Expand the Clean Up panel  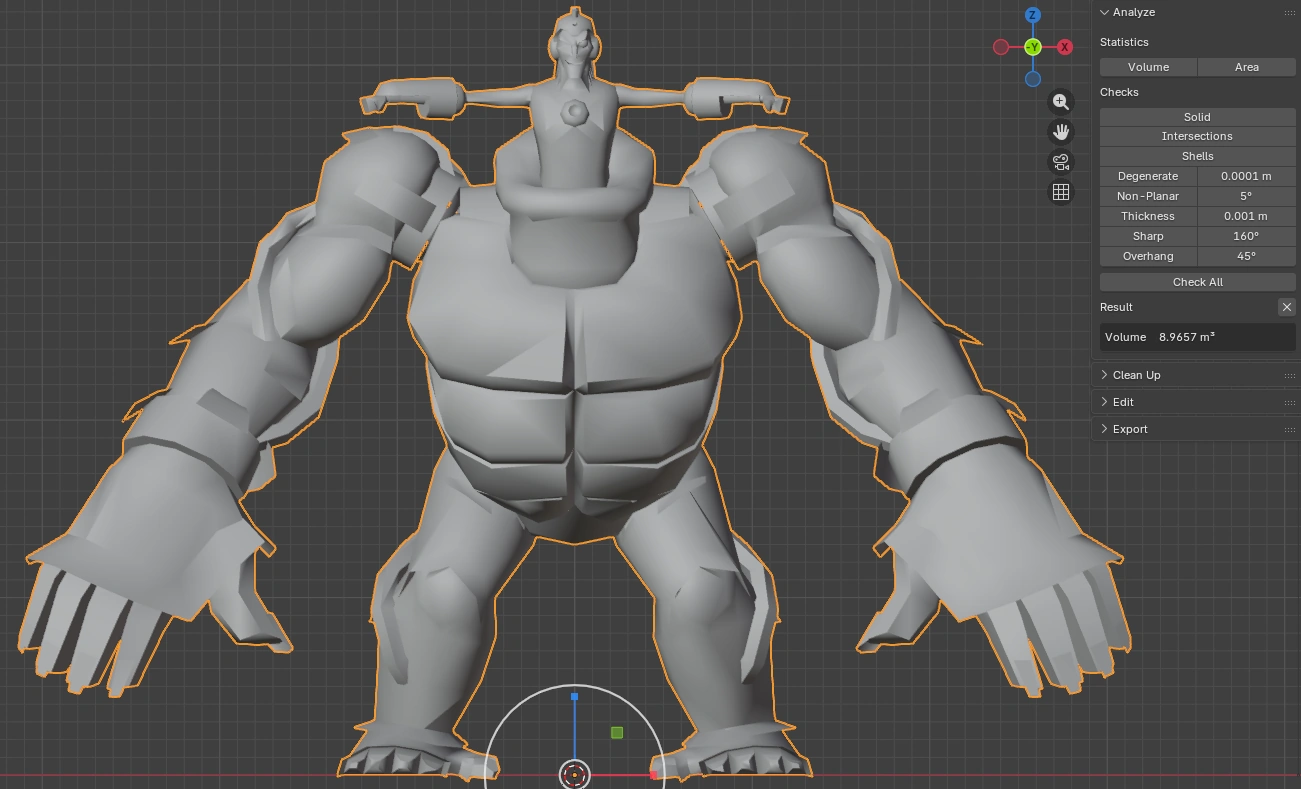(1104, 375)
